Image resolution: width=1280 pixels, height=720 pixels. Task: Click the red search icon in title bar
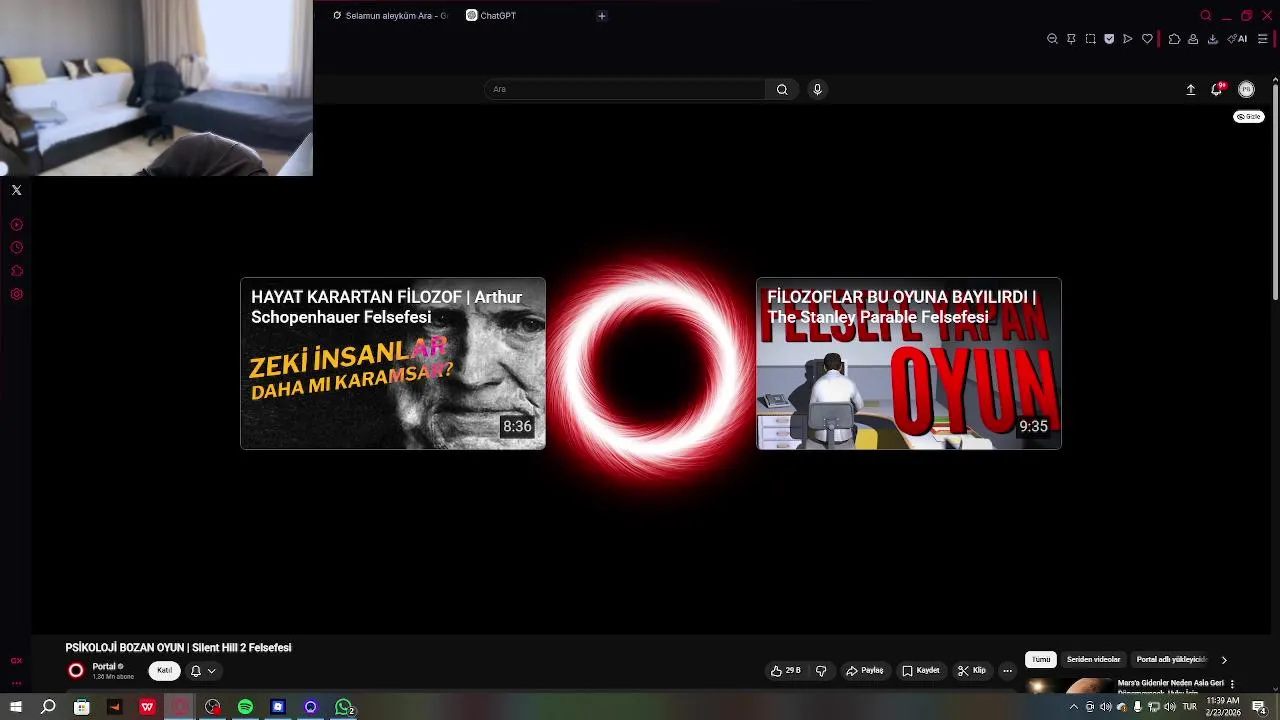1205,15
